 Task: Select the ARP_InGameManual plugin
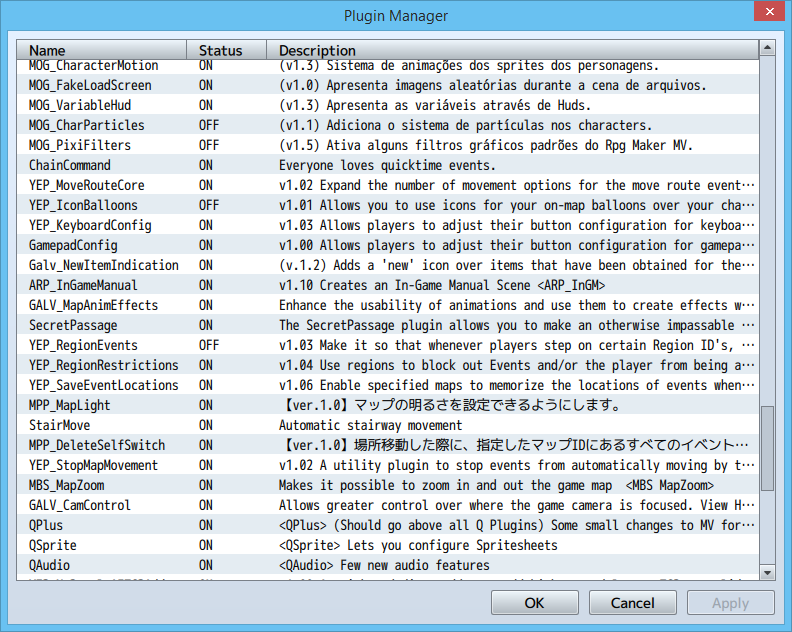[387, 285]
